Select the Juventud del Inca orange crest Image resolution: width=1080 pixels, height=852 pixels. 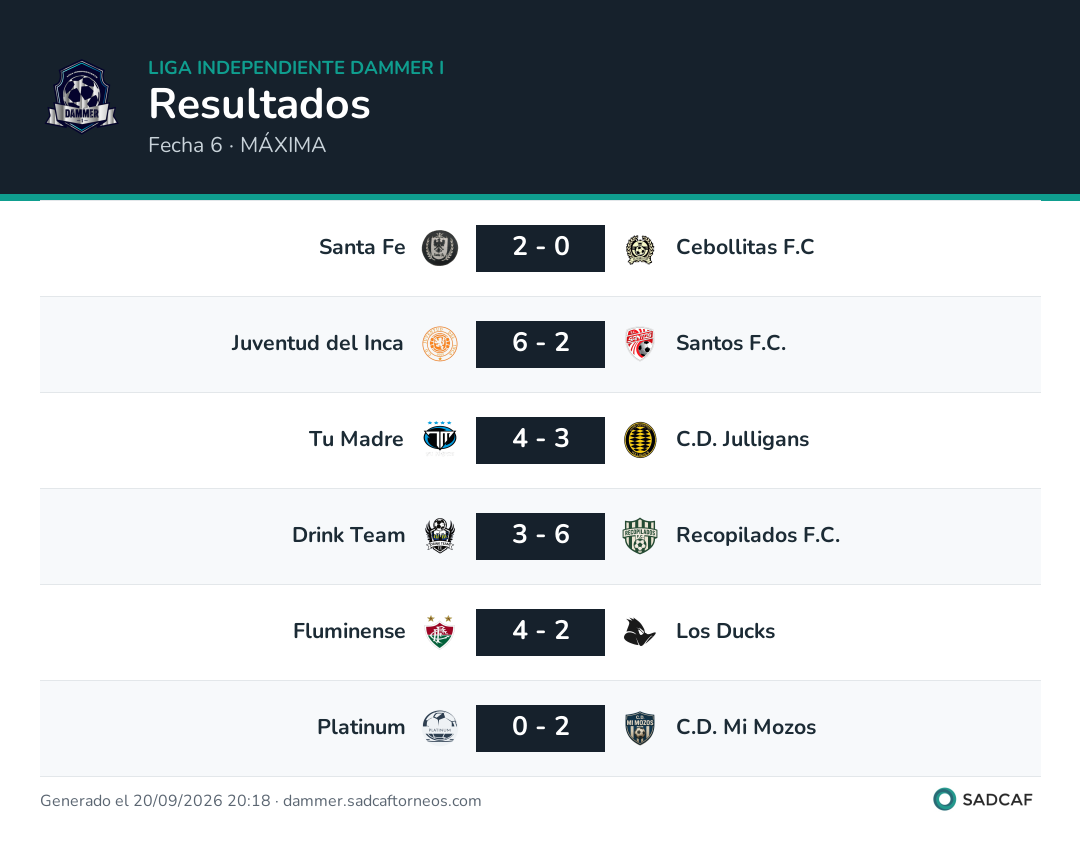(x=439, y=344)
